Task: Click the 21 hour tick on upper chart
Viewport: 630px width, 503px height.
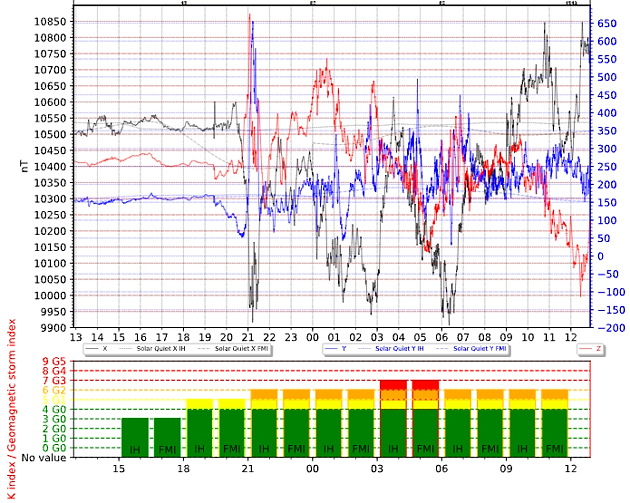Action: point(248,340)
